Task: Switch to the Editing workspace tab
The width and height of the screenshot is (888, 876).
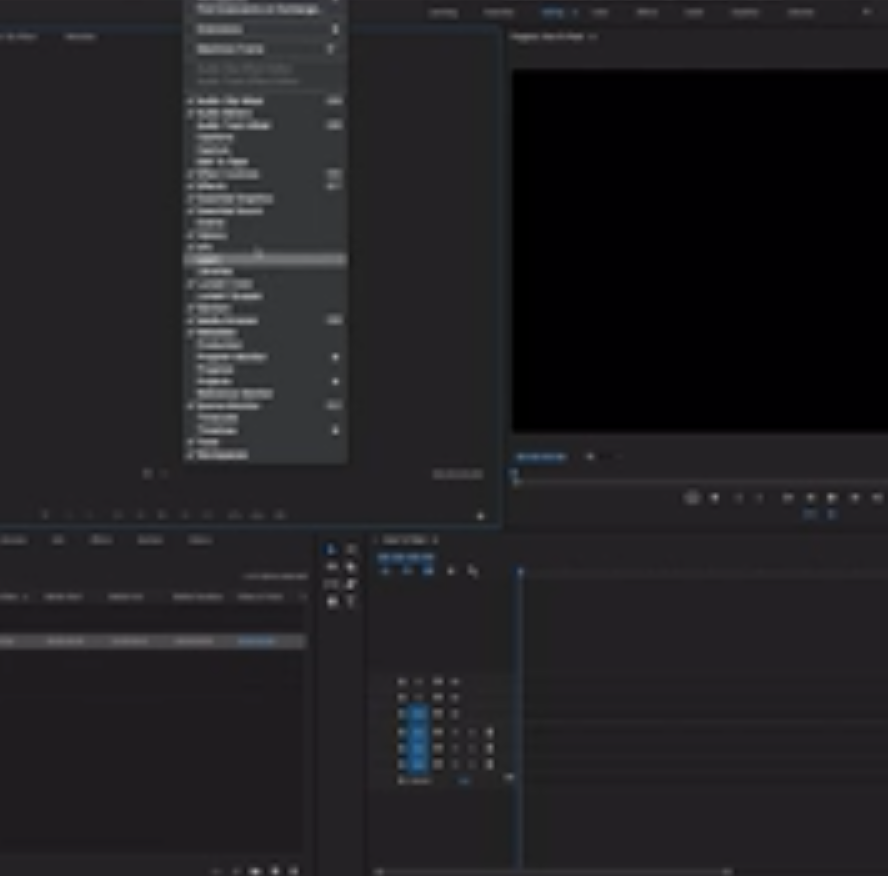Action: [x=556, y=12]
